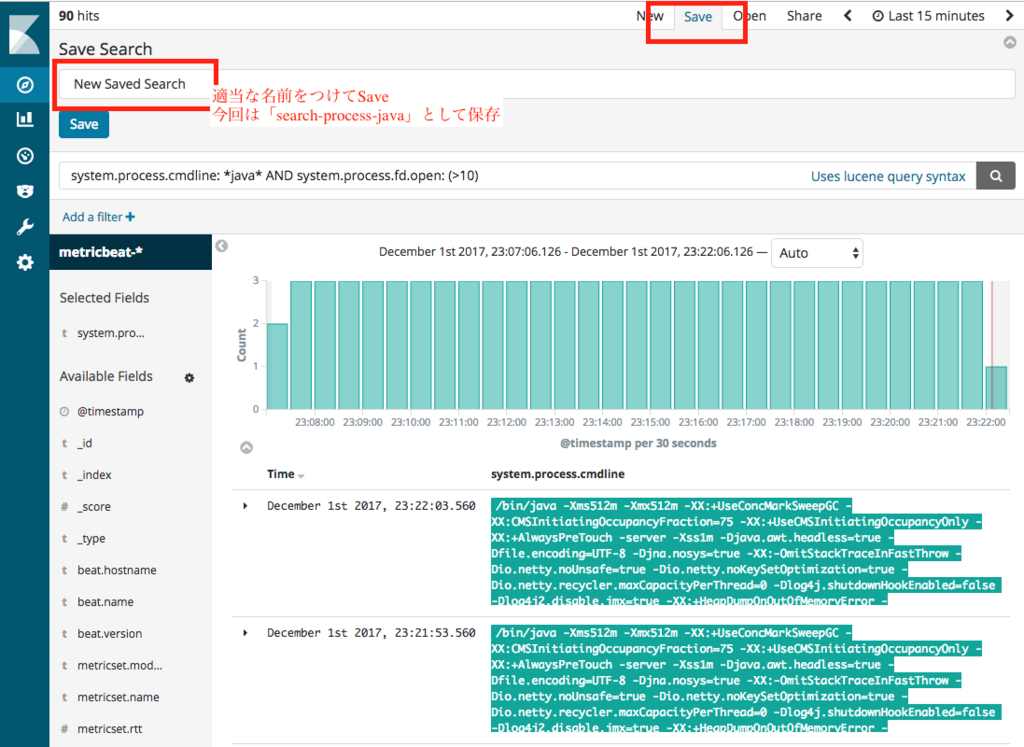The width and height of the screenshot is (1024, 747).
Task: Click _score number type icon
Action: pyautogui.click(x=64, y=507)
